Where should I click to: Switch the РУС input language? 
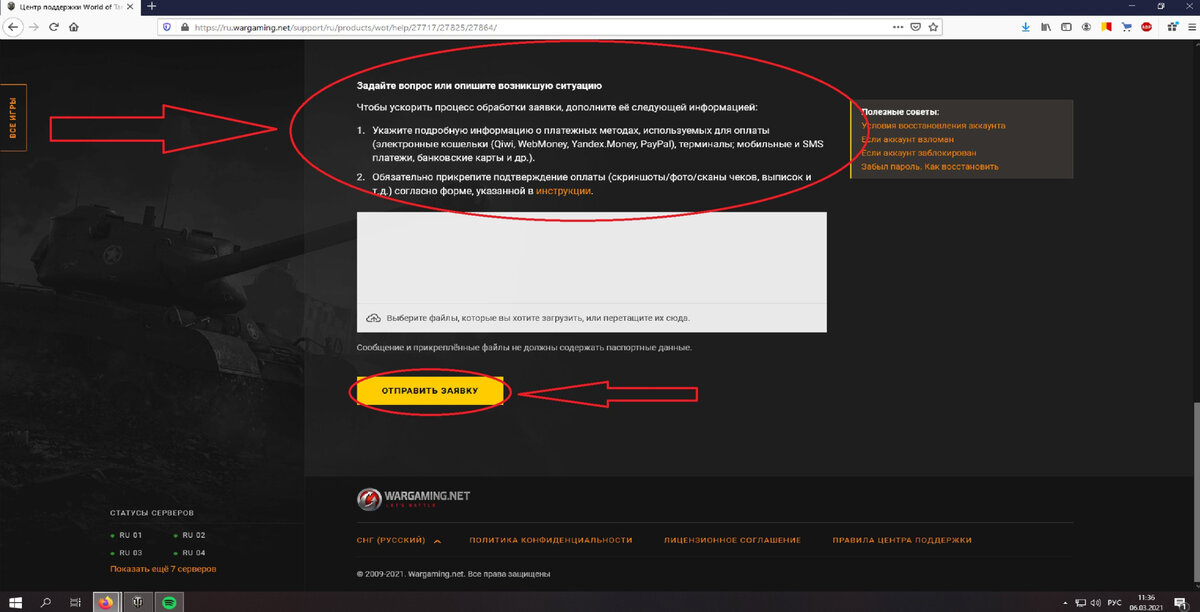click(1114, 602)
